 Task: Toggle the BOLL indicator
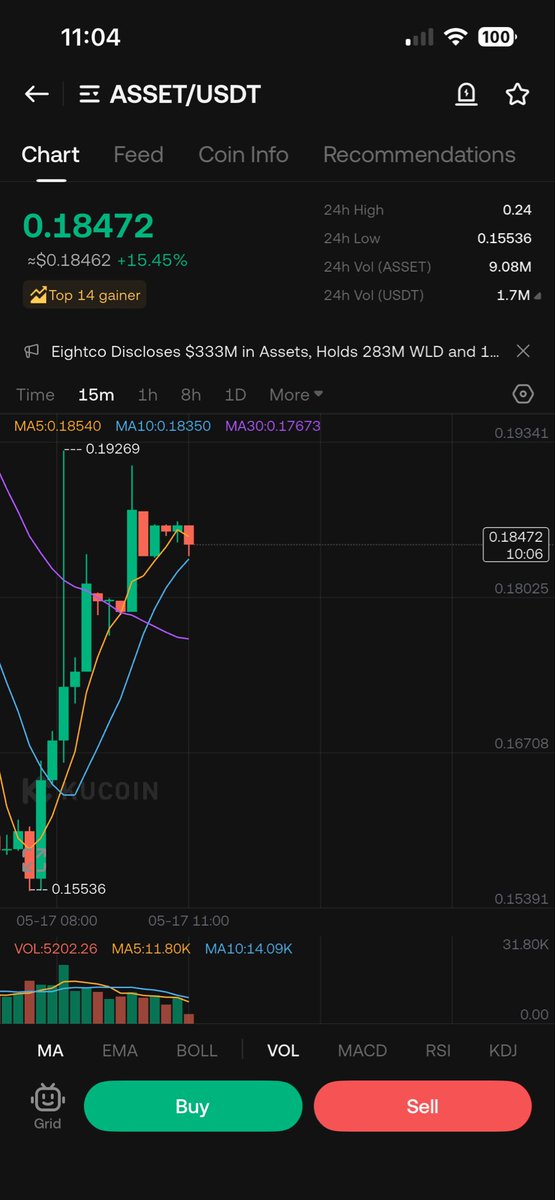(196, 1051)
